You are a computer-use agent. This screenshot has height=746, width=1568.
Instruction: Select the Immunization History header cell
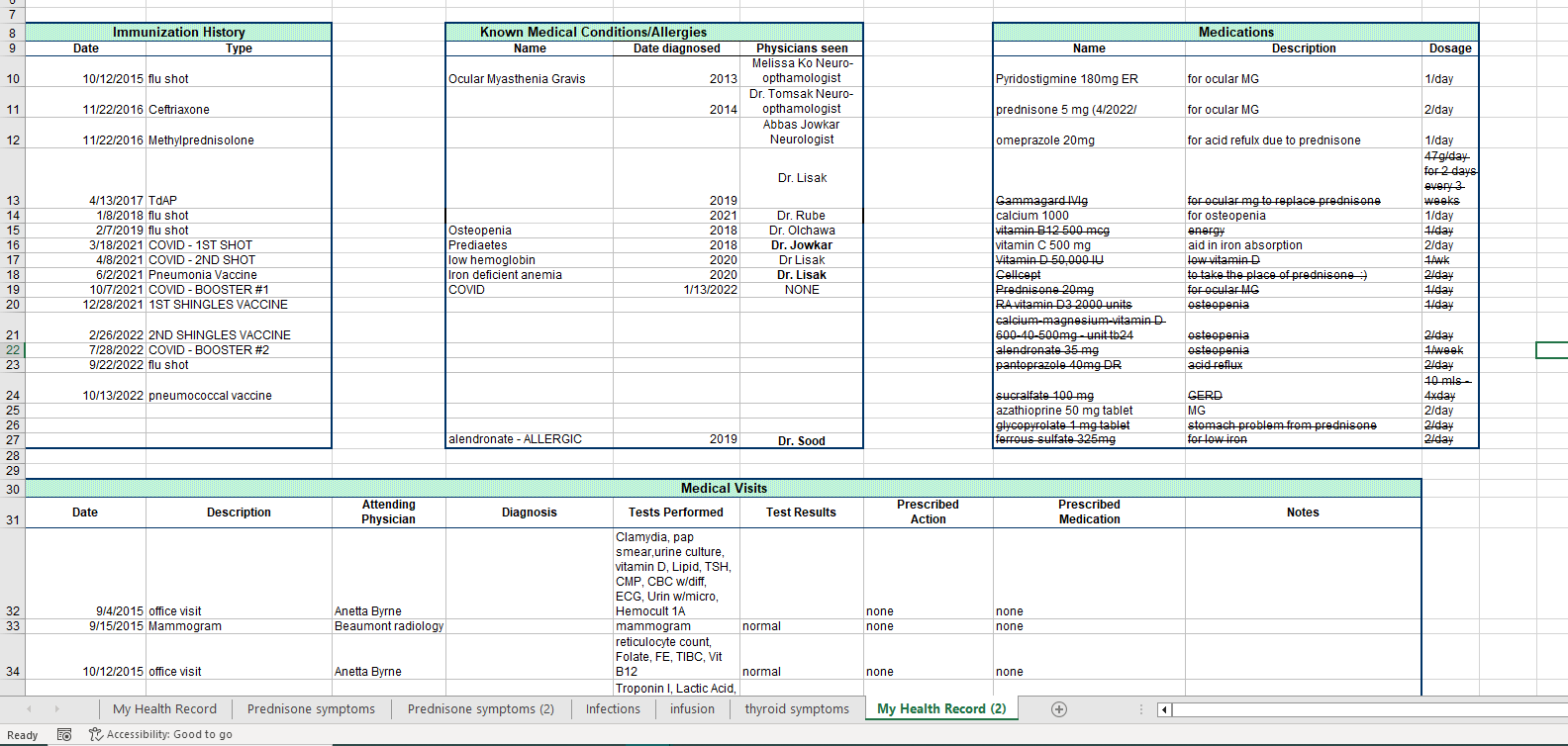coord(178,32)
